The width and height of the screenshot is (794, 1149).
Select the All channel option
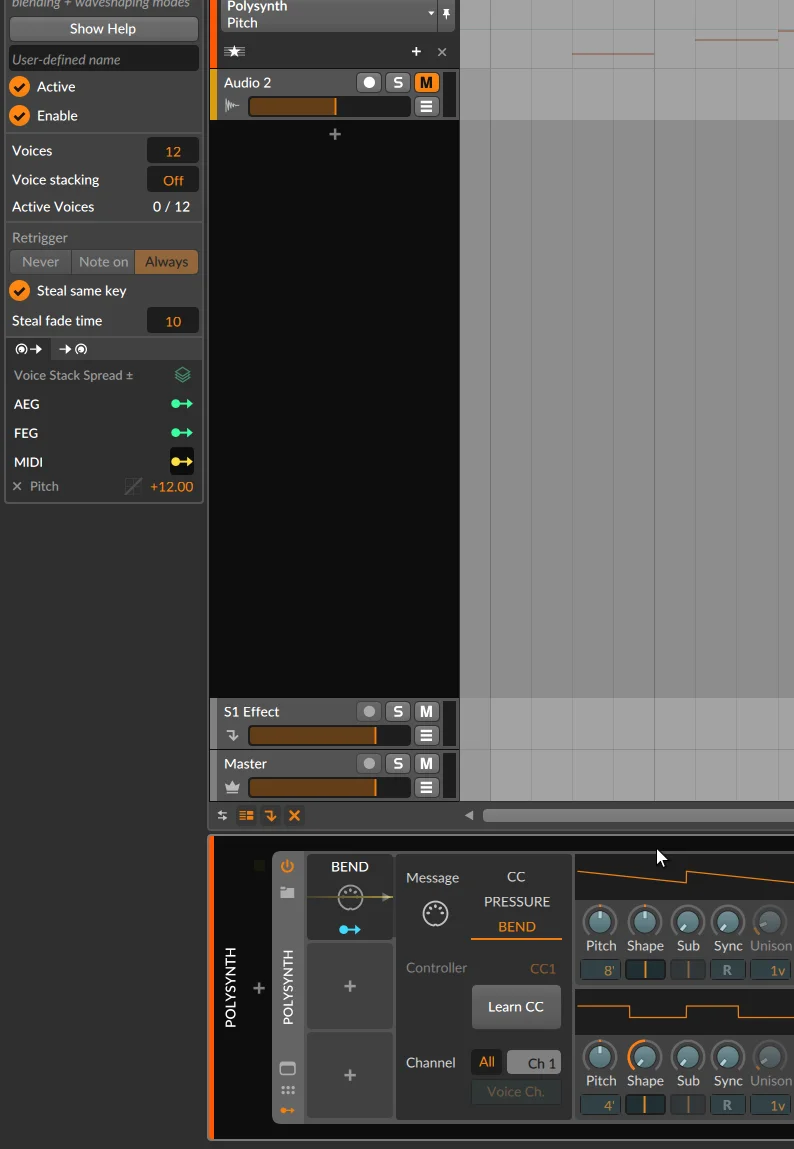point(487,1063)
